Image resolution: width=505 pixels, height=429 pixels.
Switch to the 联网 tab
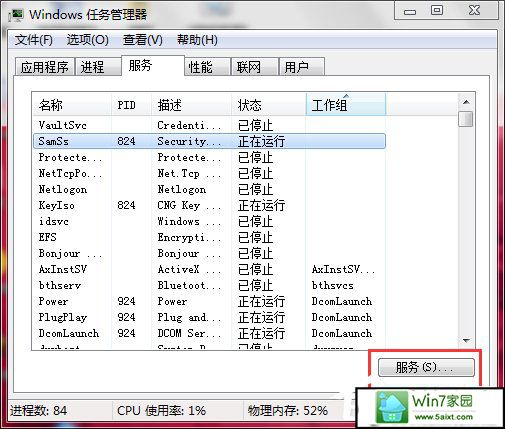coord(255,67)
